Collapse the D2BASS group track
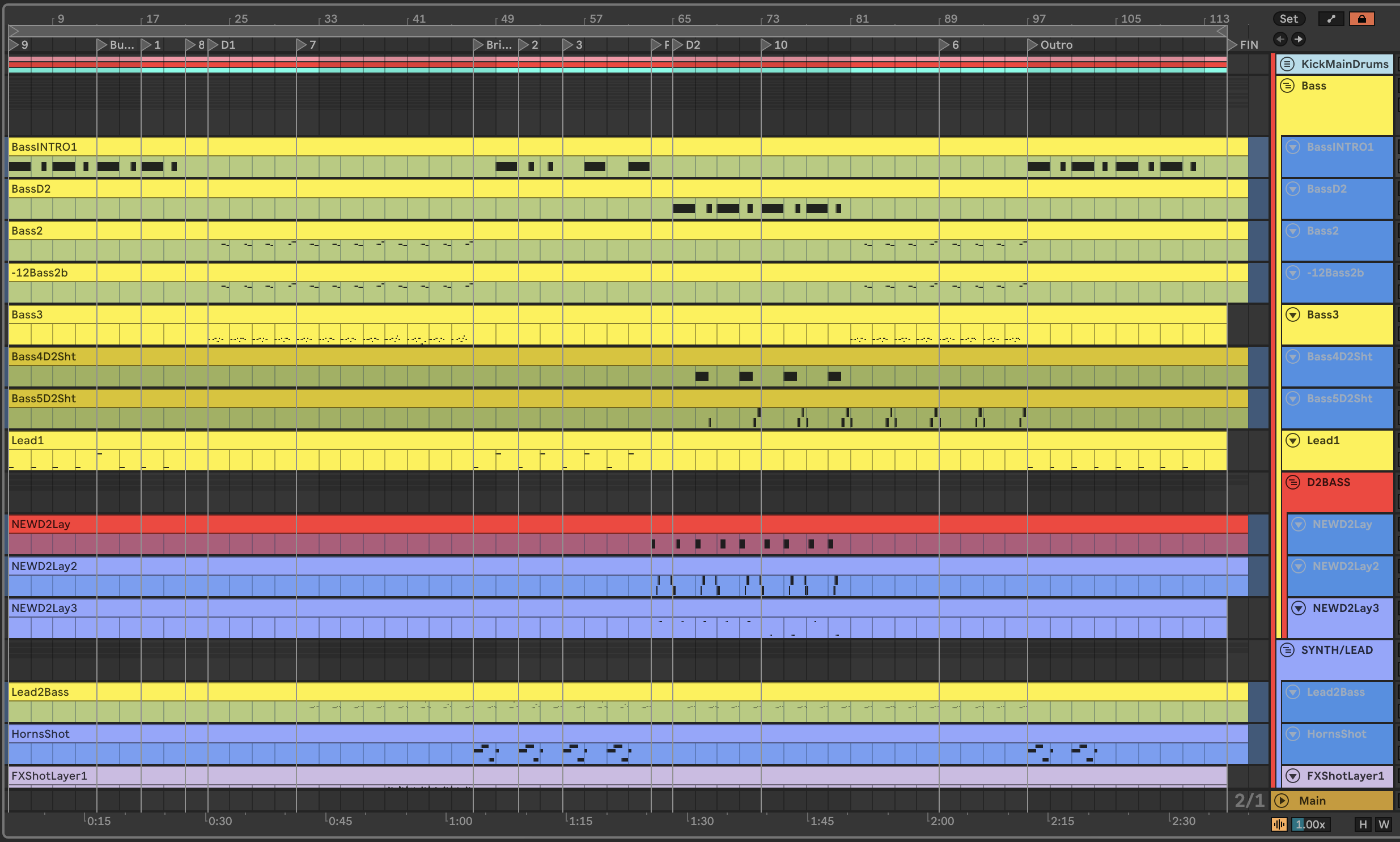This screenshot has width=1400, height=842. [1293, 482]
